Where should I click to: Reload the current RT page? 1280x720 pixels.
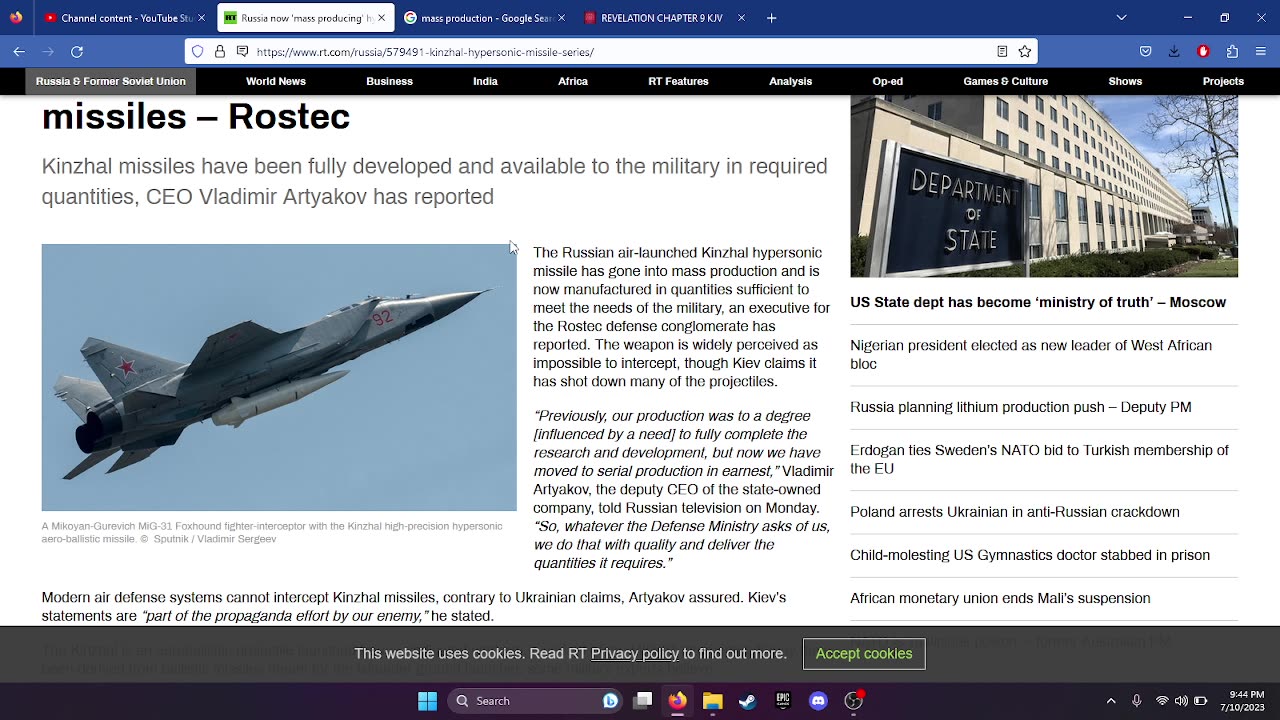pos(77,51)
